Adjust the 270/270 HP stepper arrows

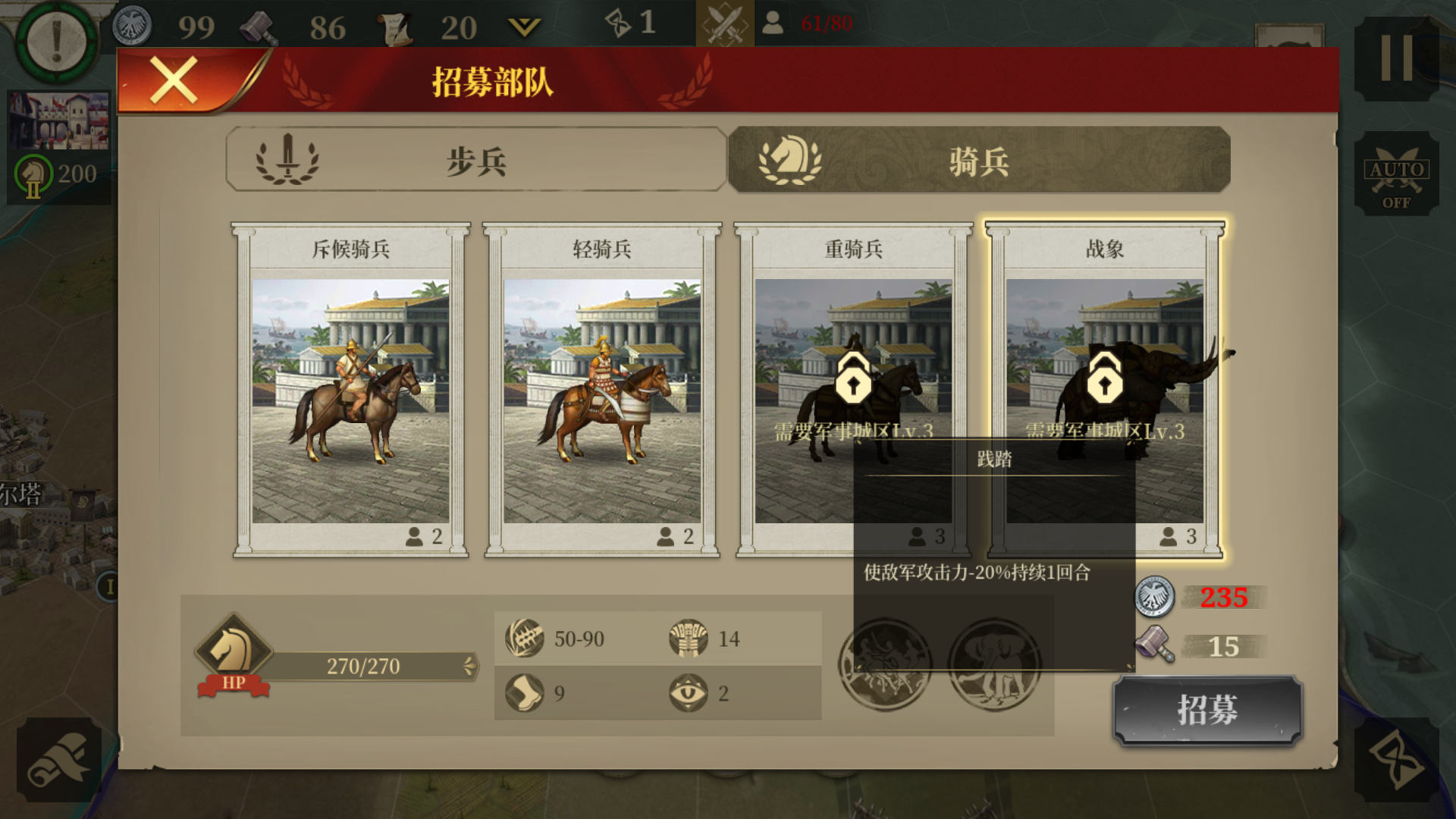469,666
